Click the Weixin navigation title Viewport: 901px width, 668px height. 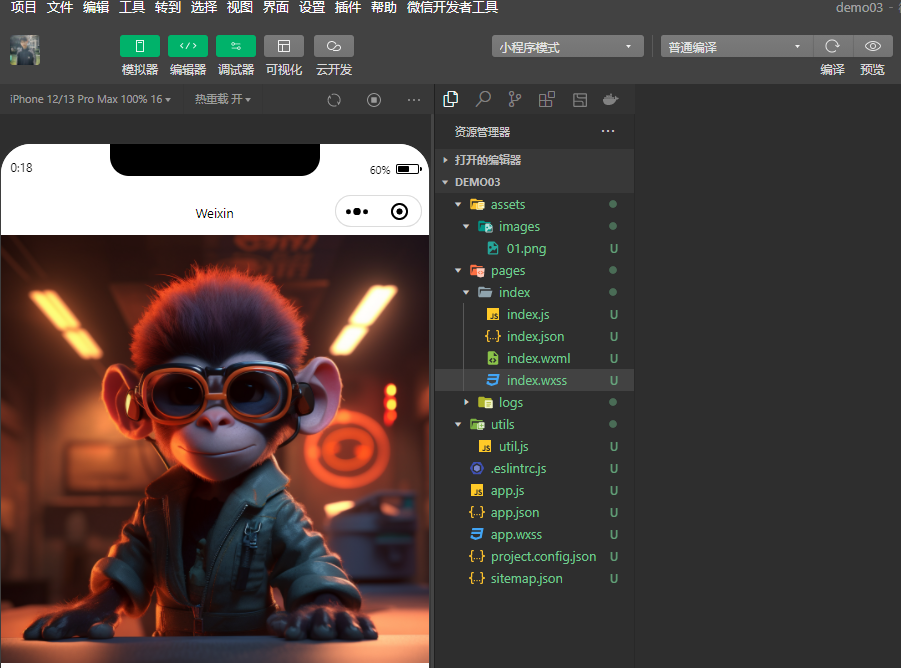(214, 213)
